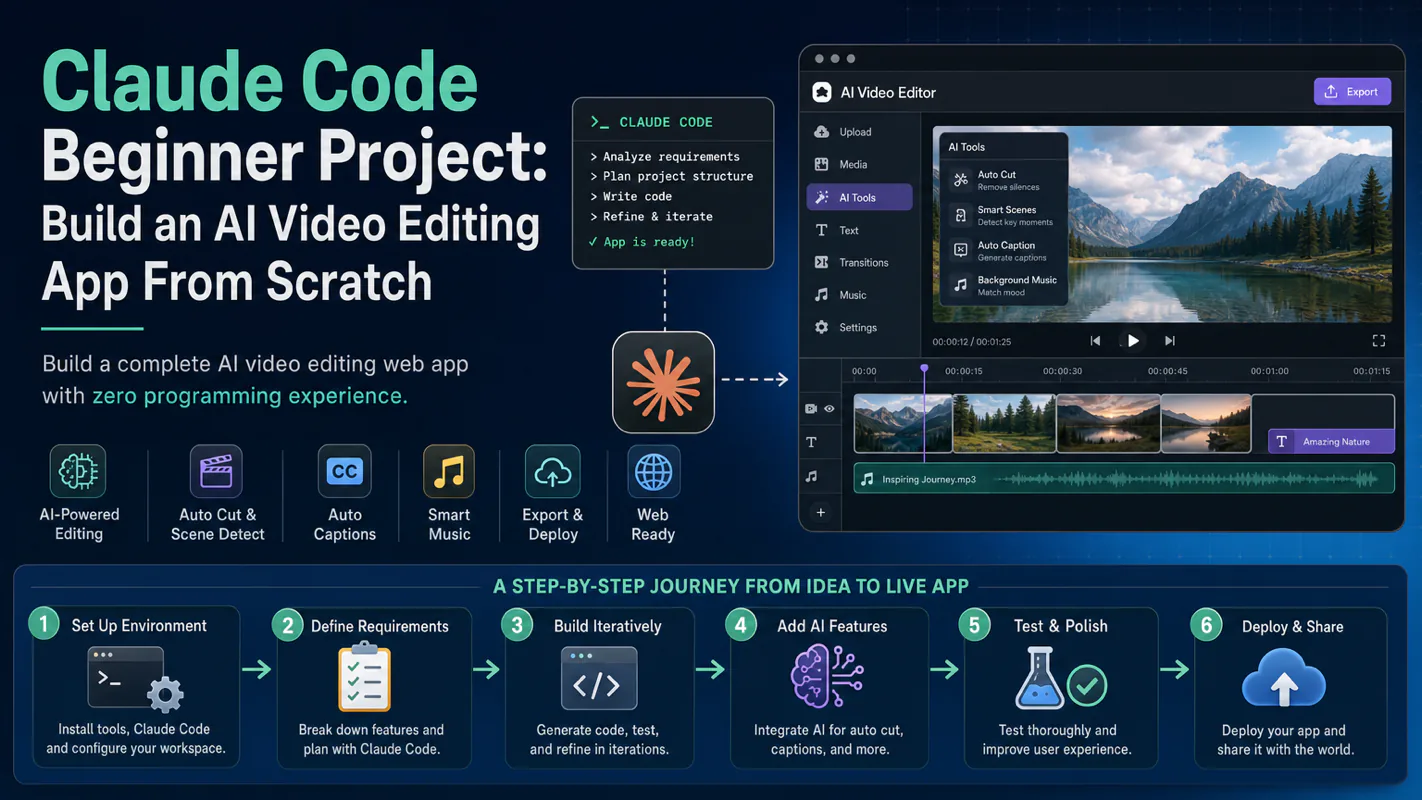Click the text track T icon

811,442
